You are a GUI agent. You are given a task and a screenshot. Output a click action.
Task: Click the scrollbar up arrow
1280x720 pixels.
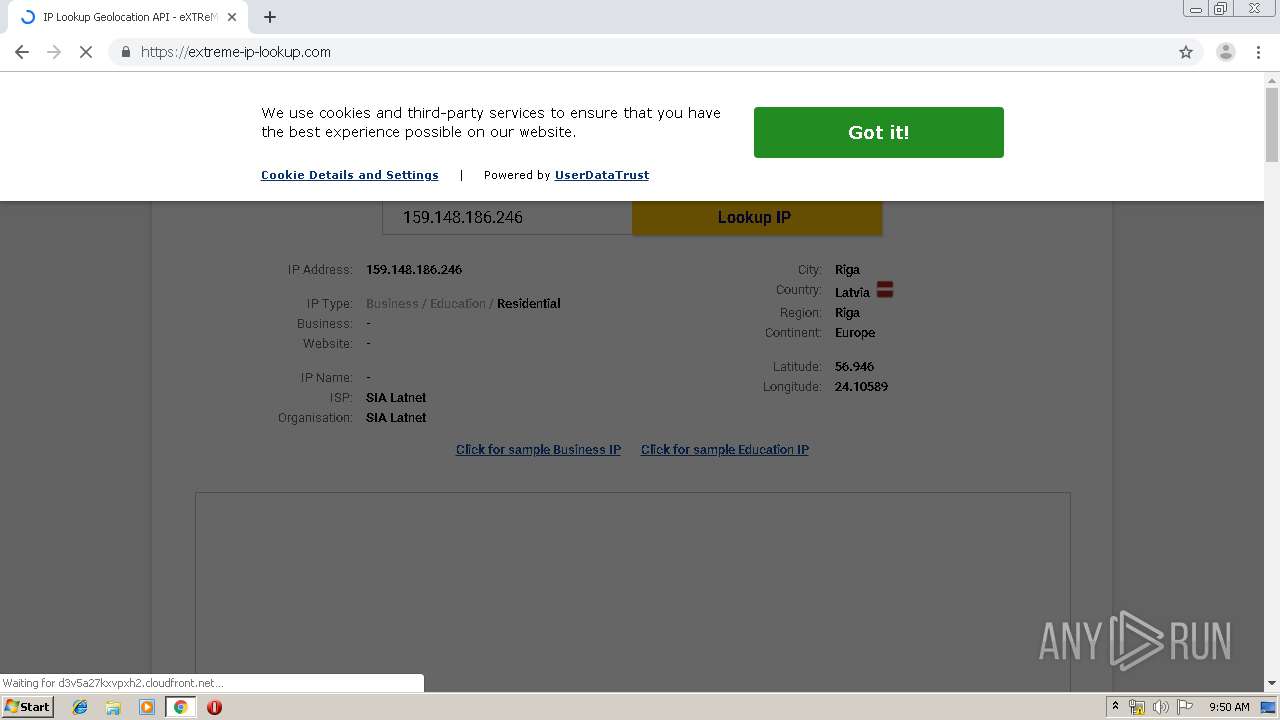[1272, 79]
